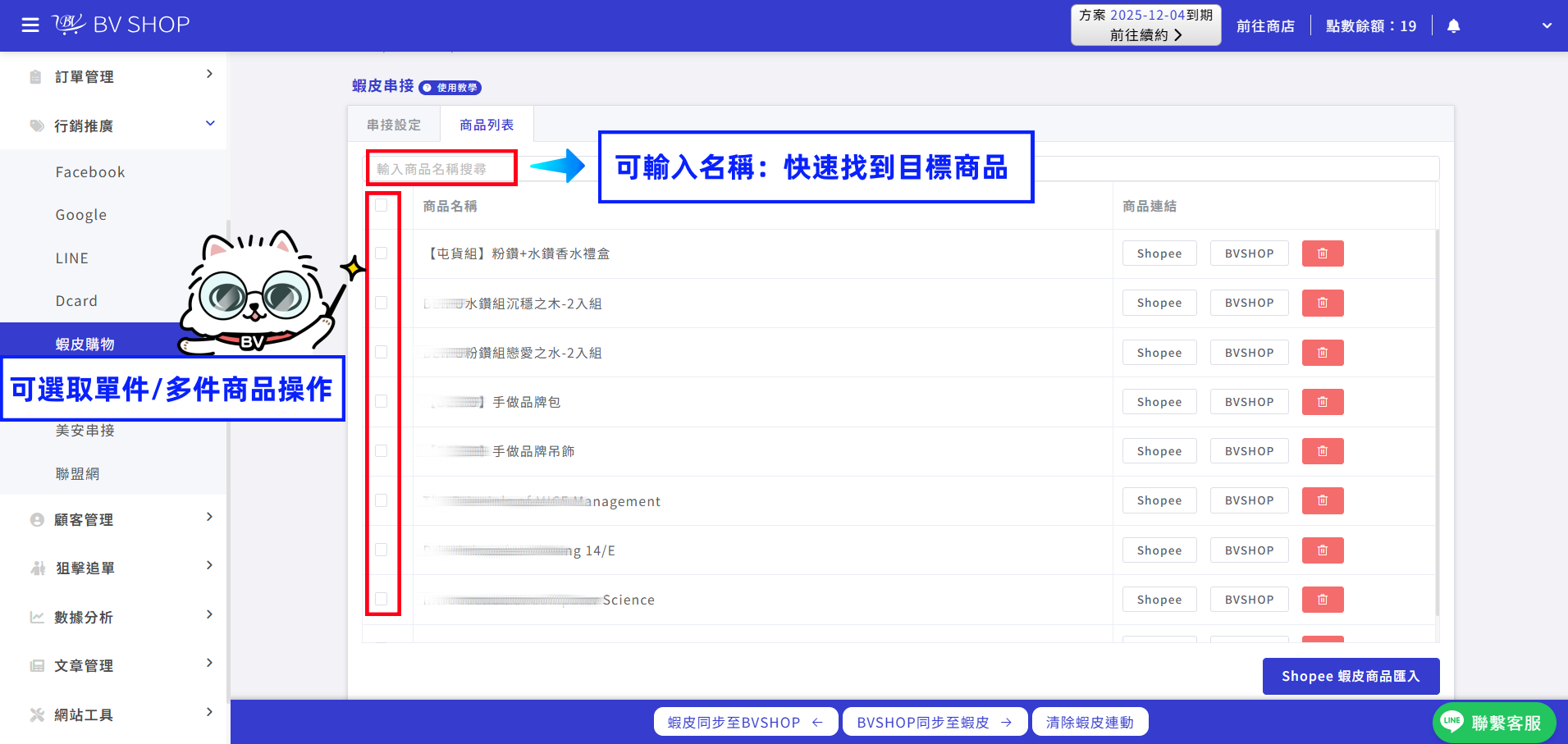Click 清除蝦皮連動 button
This screenshot has height=744, width=1568.
pos(1090,722)
